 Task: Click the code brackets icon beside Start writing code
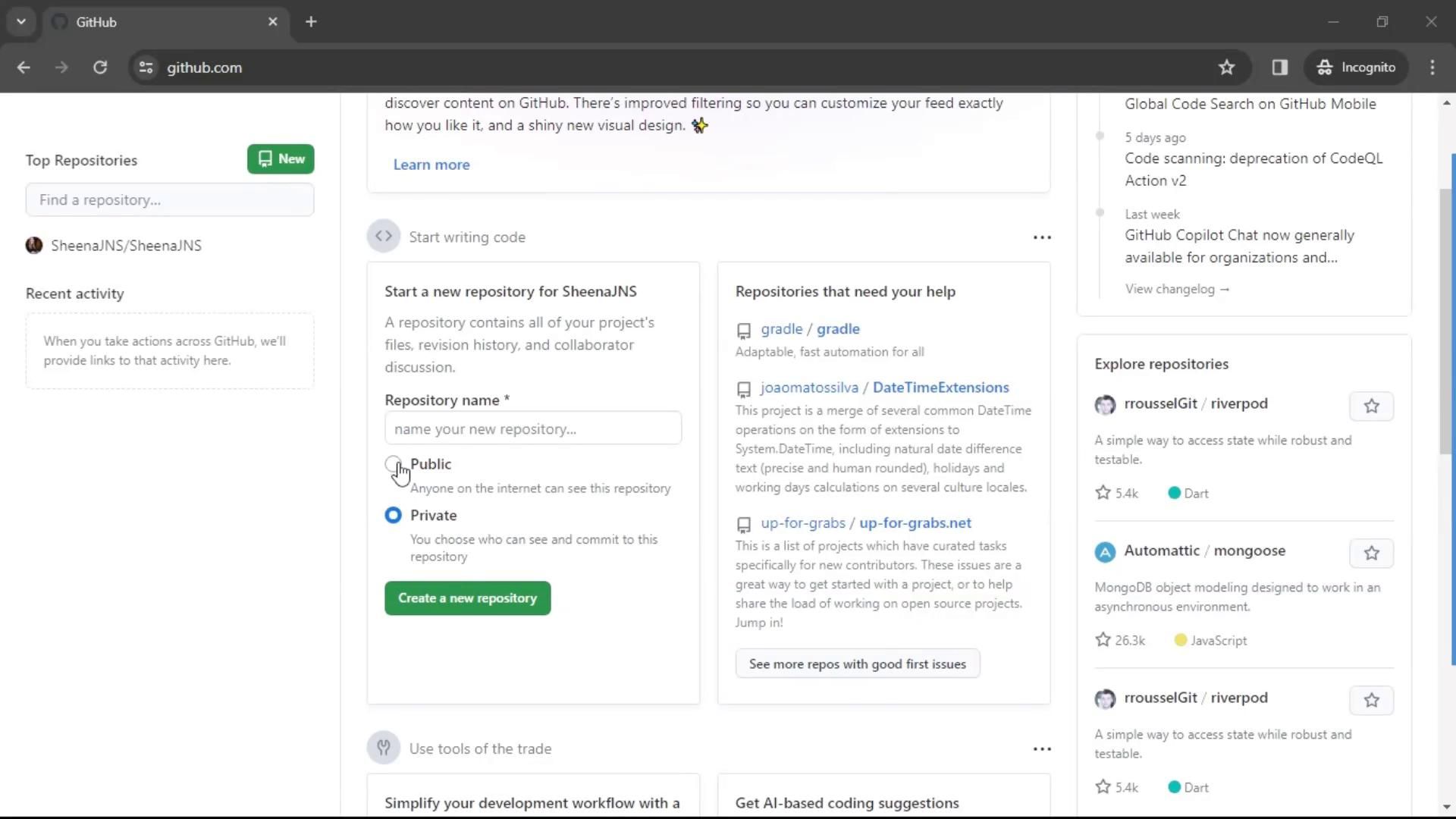tap(384, 237)
